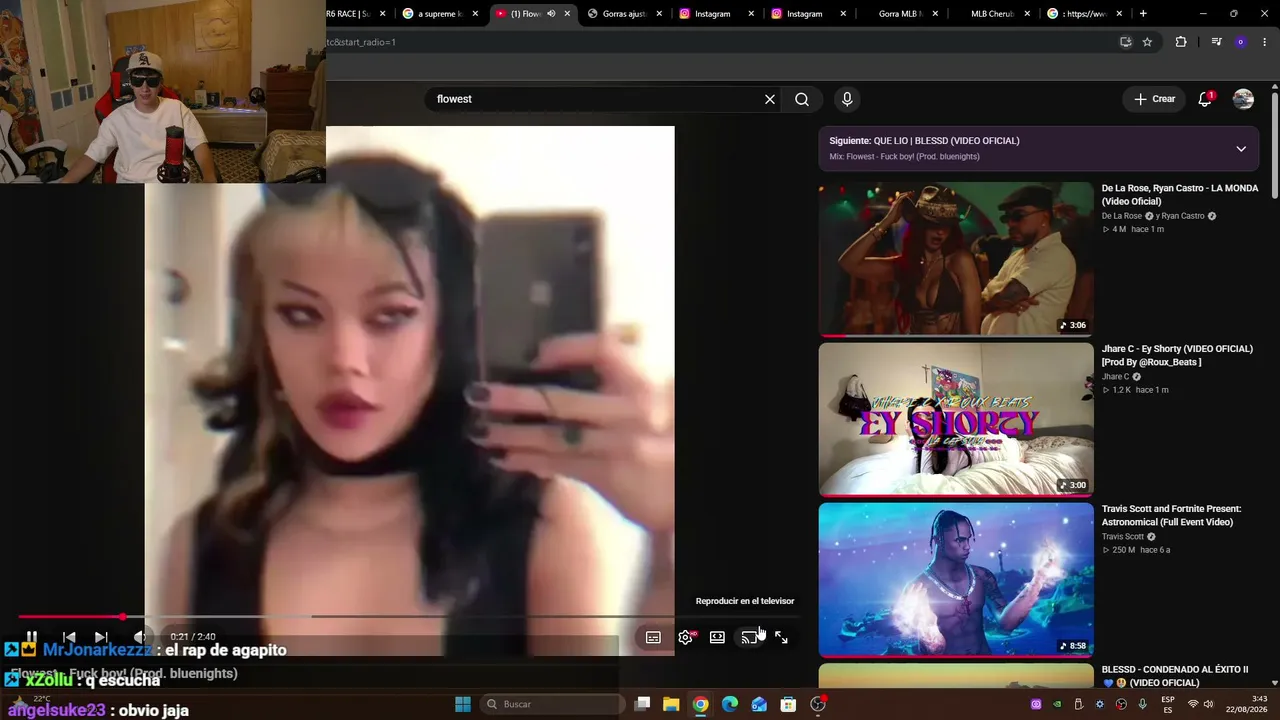Open 'BLESSD - CONDENADO AL ÉXITO II' title
This screenshot has width=1280, height=720.
[x=1175, y=676]
